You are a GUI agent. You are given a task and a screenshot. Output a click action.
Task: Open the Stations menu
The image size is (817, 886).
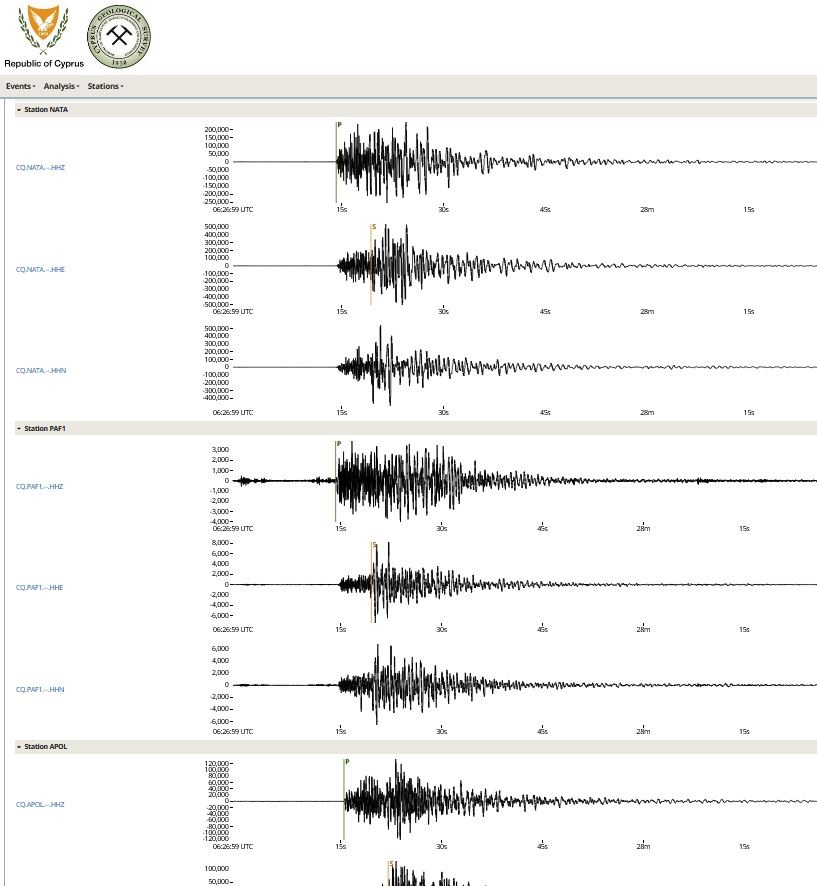(x=105, y=86)
